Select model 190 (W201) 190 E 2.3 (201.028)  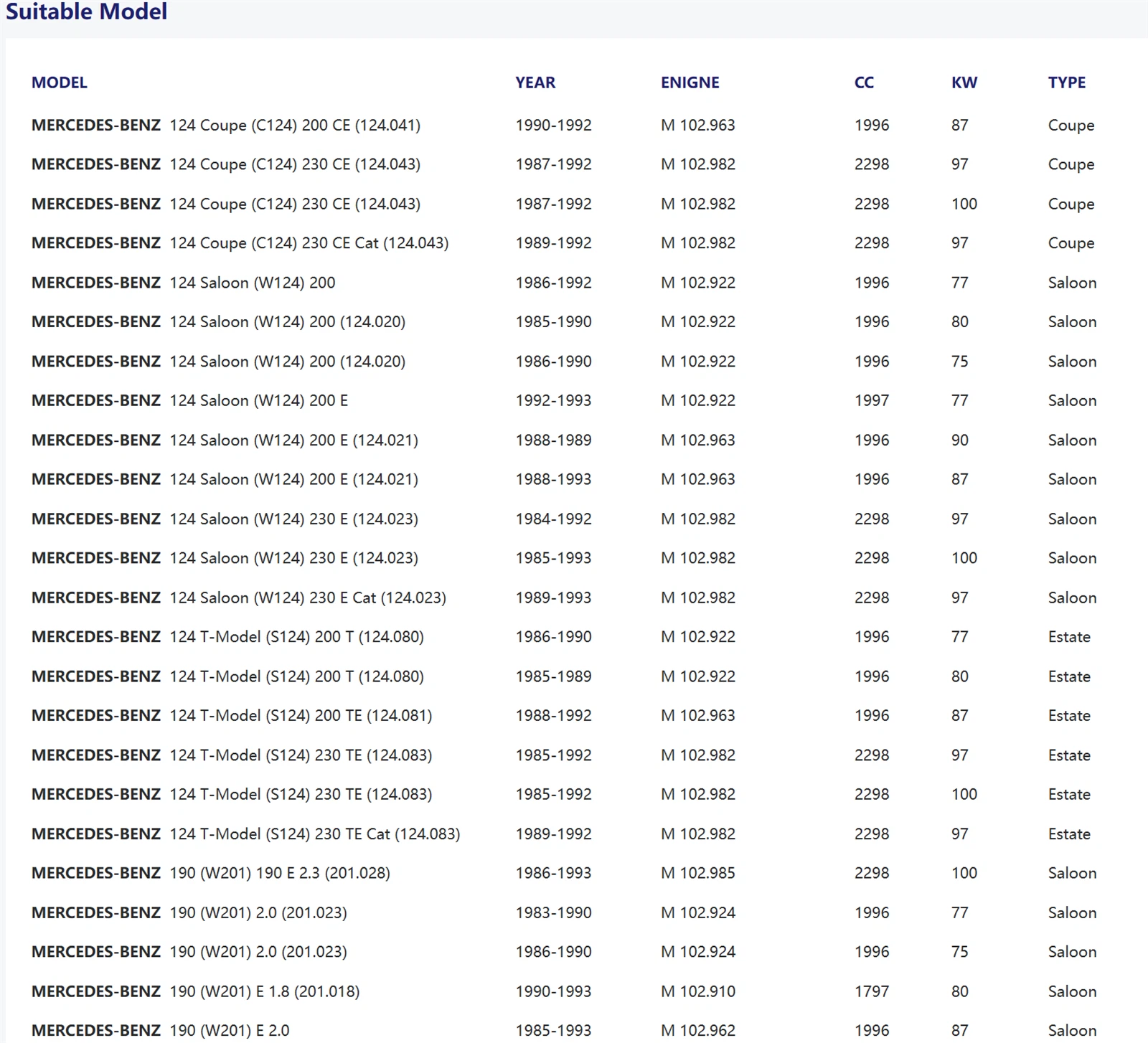(x=280, y=873)
